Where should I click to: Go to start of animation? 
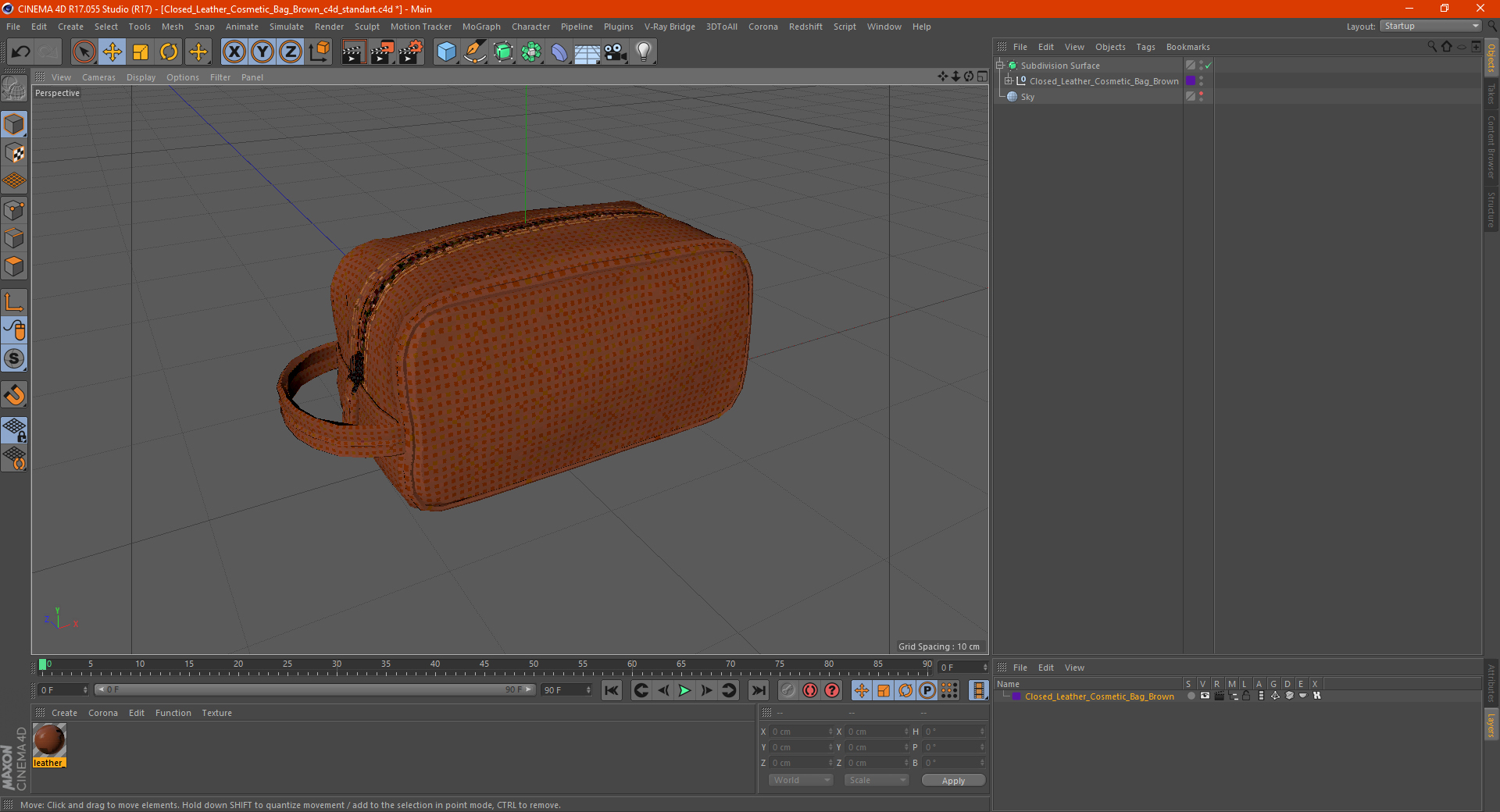[x=612, y=690]
